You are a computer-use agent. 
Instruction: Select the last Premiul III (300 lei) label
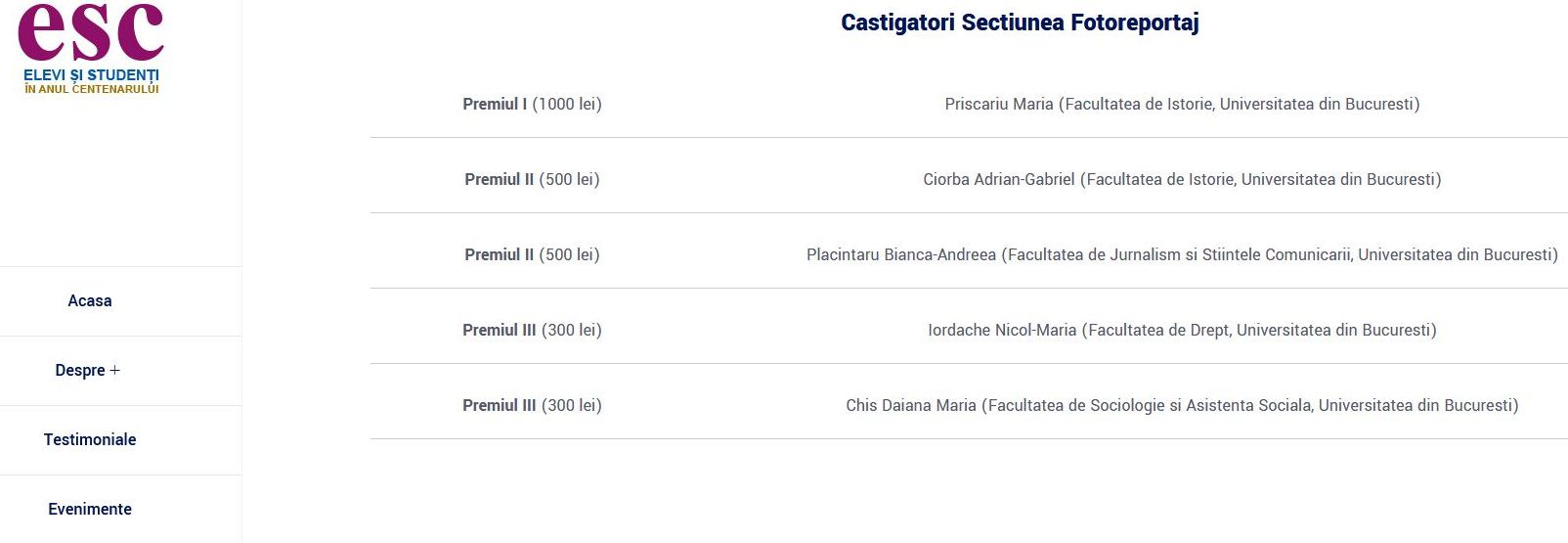click(x=532, y=406)
